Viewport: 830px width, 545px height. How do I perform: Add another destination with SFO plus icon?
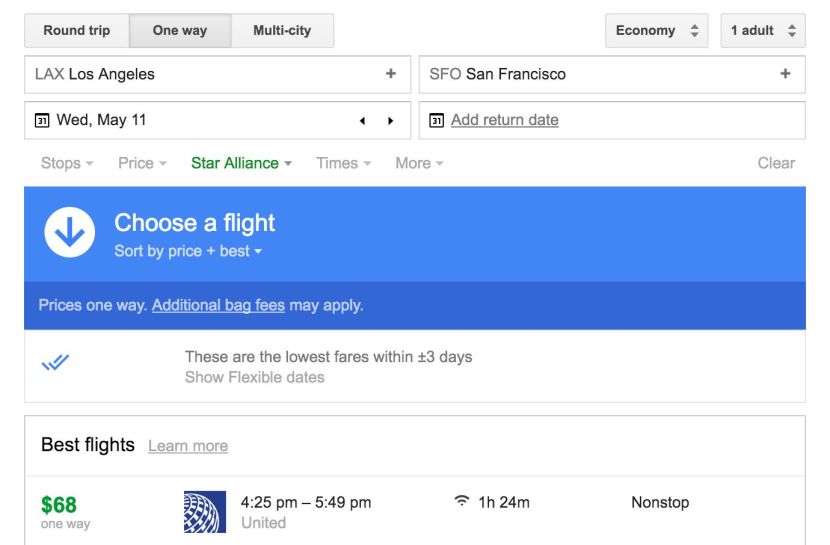pos(786,74)
